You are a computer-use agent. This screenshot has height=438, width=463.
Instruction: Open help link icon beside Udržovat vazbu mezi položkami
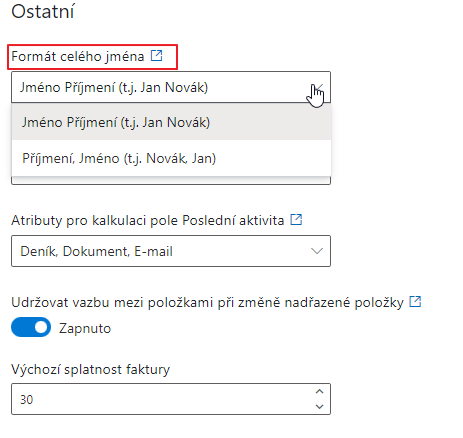(415, 302)
